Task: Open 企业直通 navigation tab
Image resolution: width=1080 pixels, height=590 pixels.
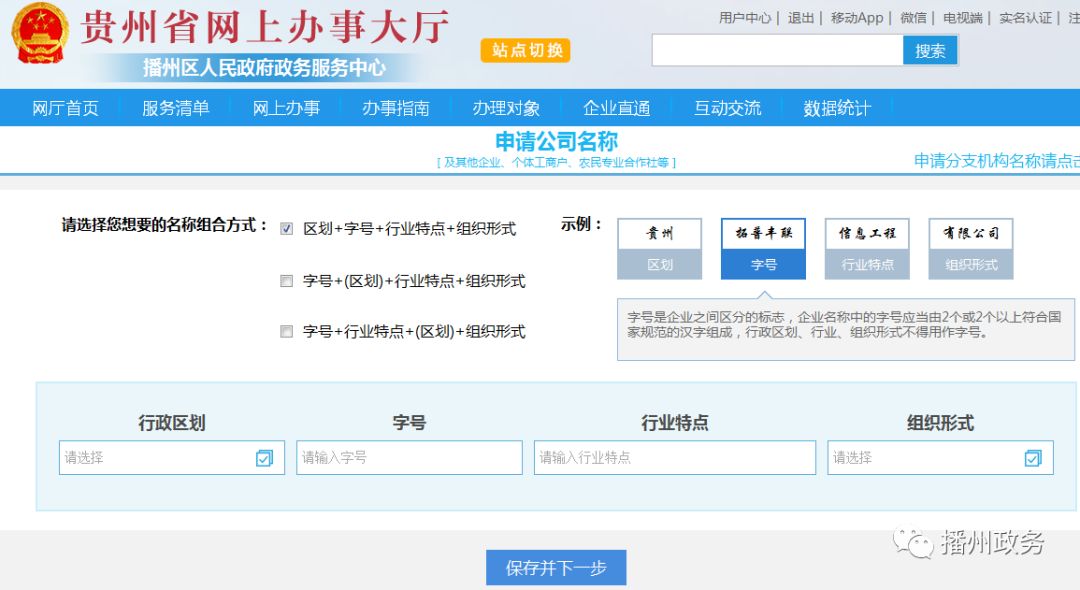Action: pyautogui.click(x=617, y=108)
